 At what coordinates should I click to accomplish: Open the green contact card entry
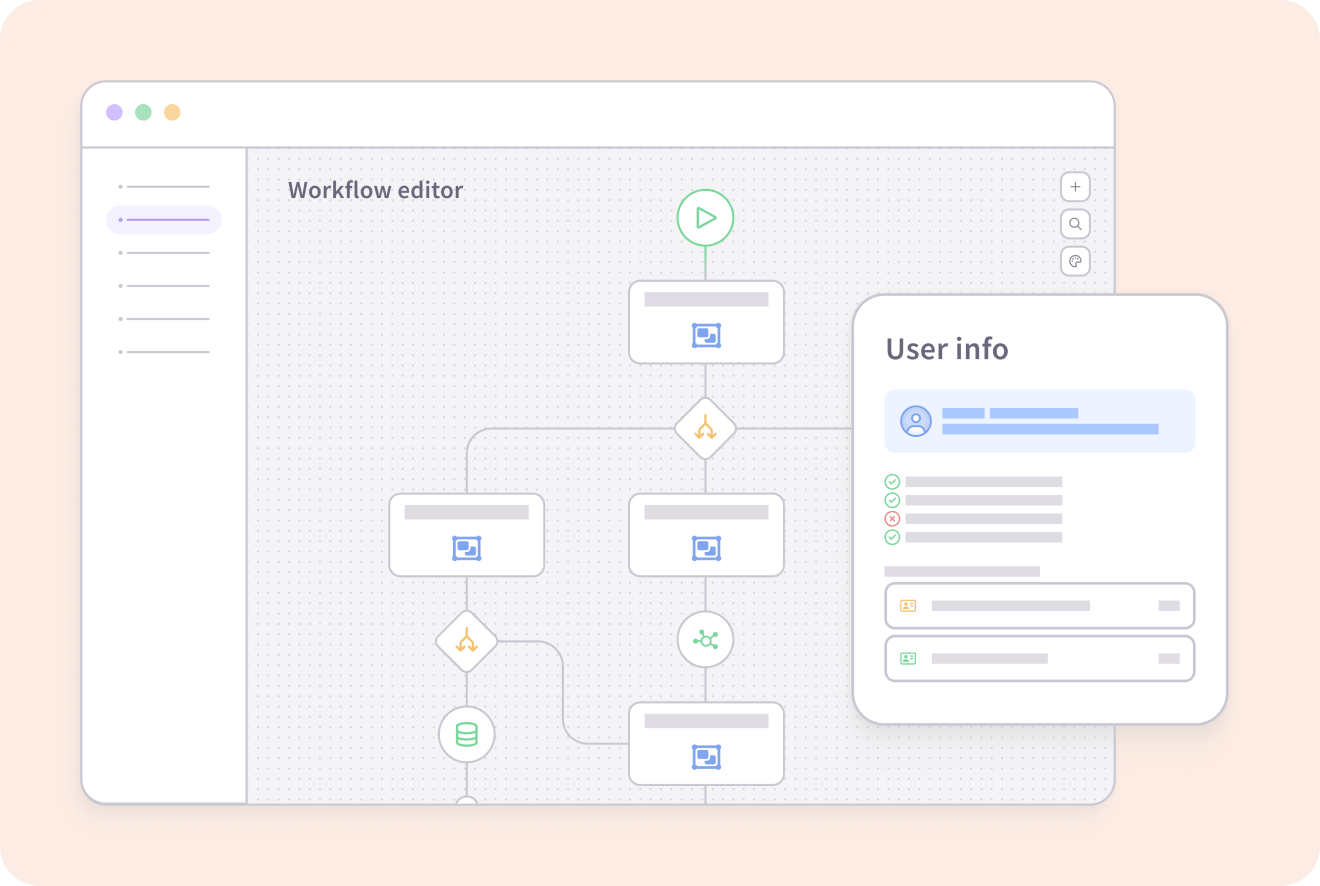(x=908, y=658)
